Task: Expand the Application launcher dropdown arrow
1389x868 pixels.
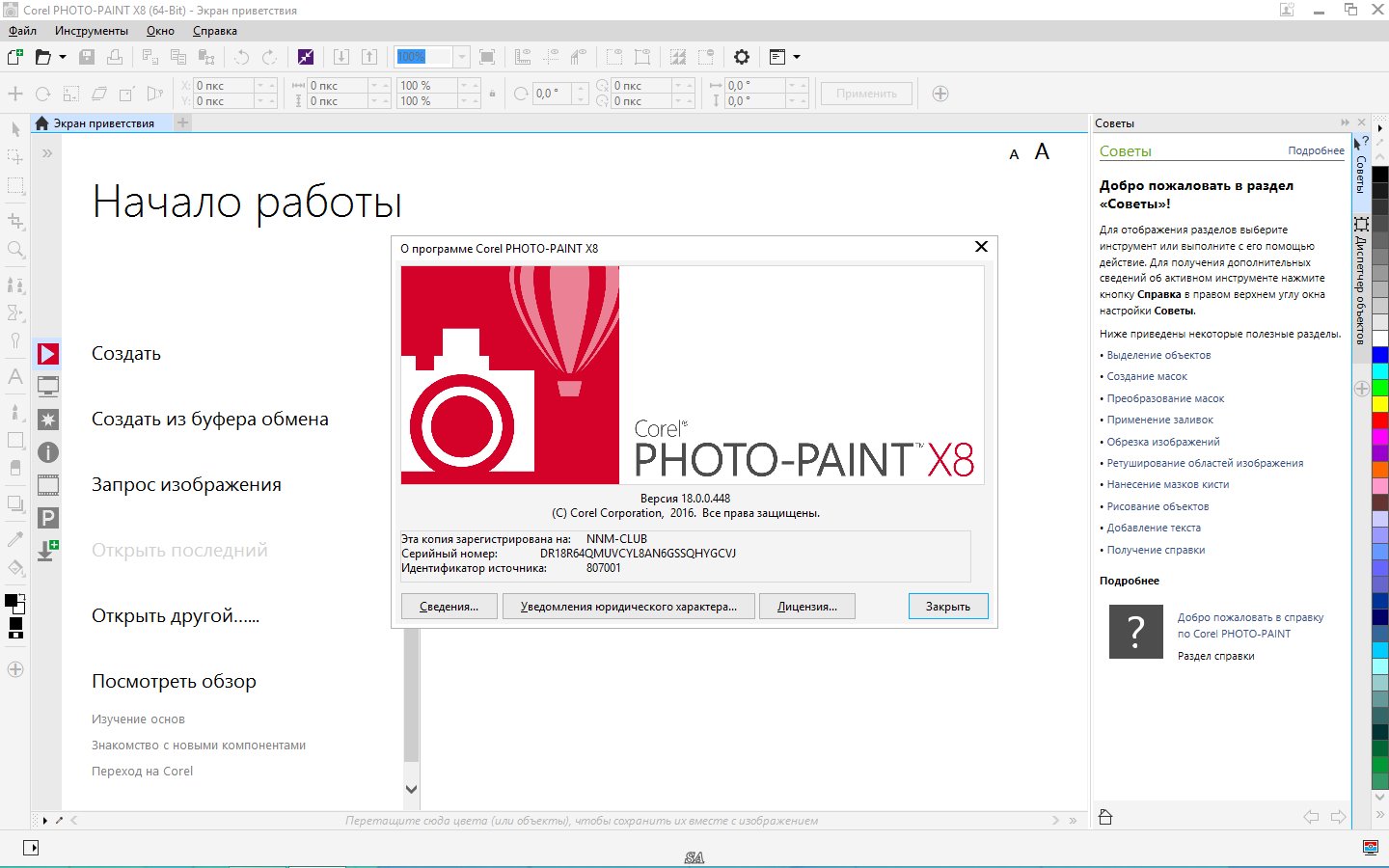Action: [x=797, y=57]
